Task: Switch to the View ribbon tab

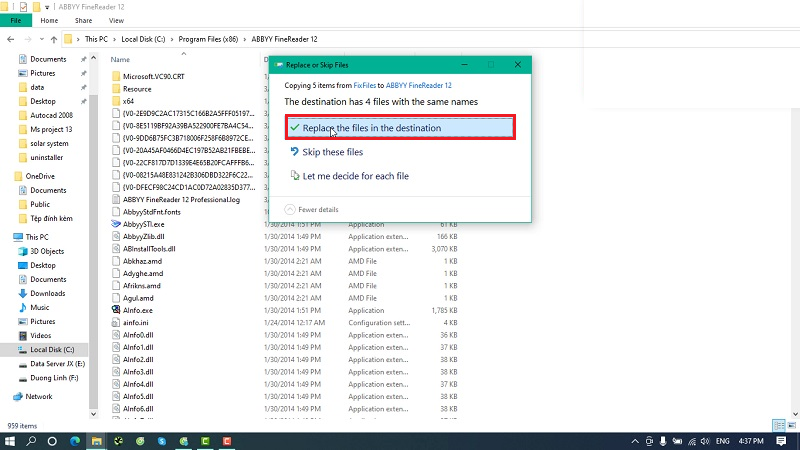Action: pyautogui.click(x=116, y=20)
